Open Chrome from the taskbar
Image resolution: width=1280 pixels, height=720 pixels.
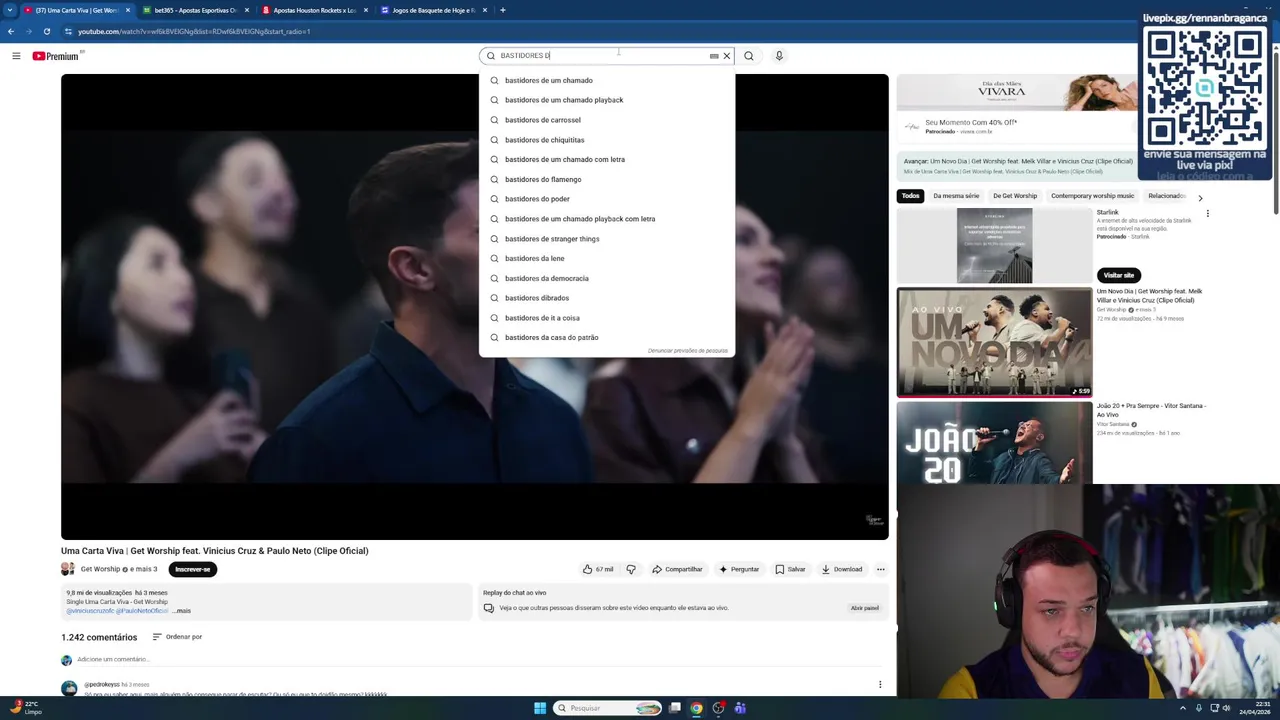tap(696, 708)
